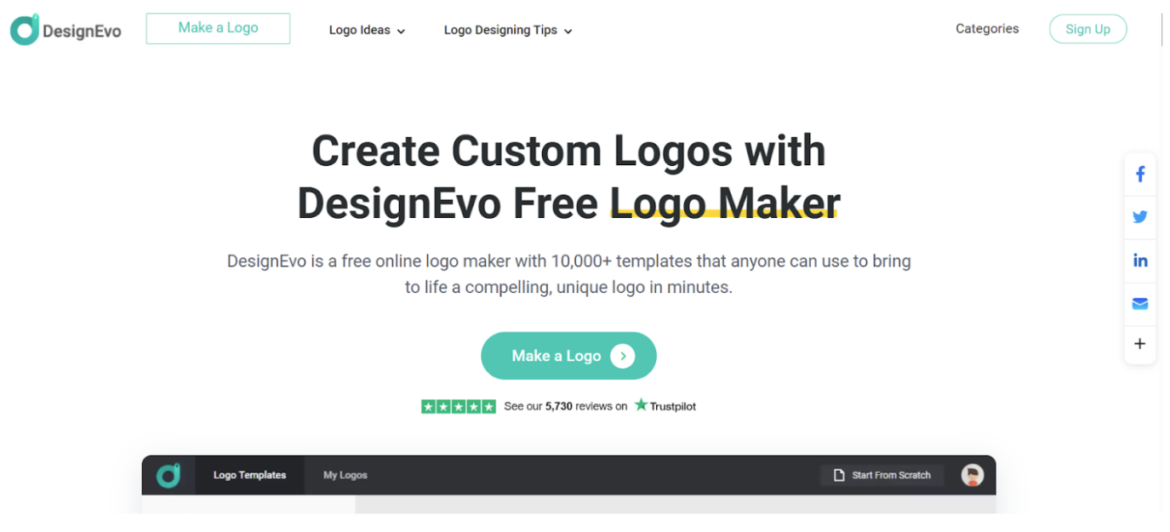This screenshot has width=1170, height=532.
Task: Click the green logo in dark preview bar
Action: (168, 475)
